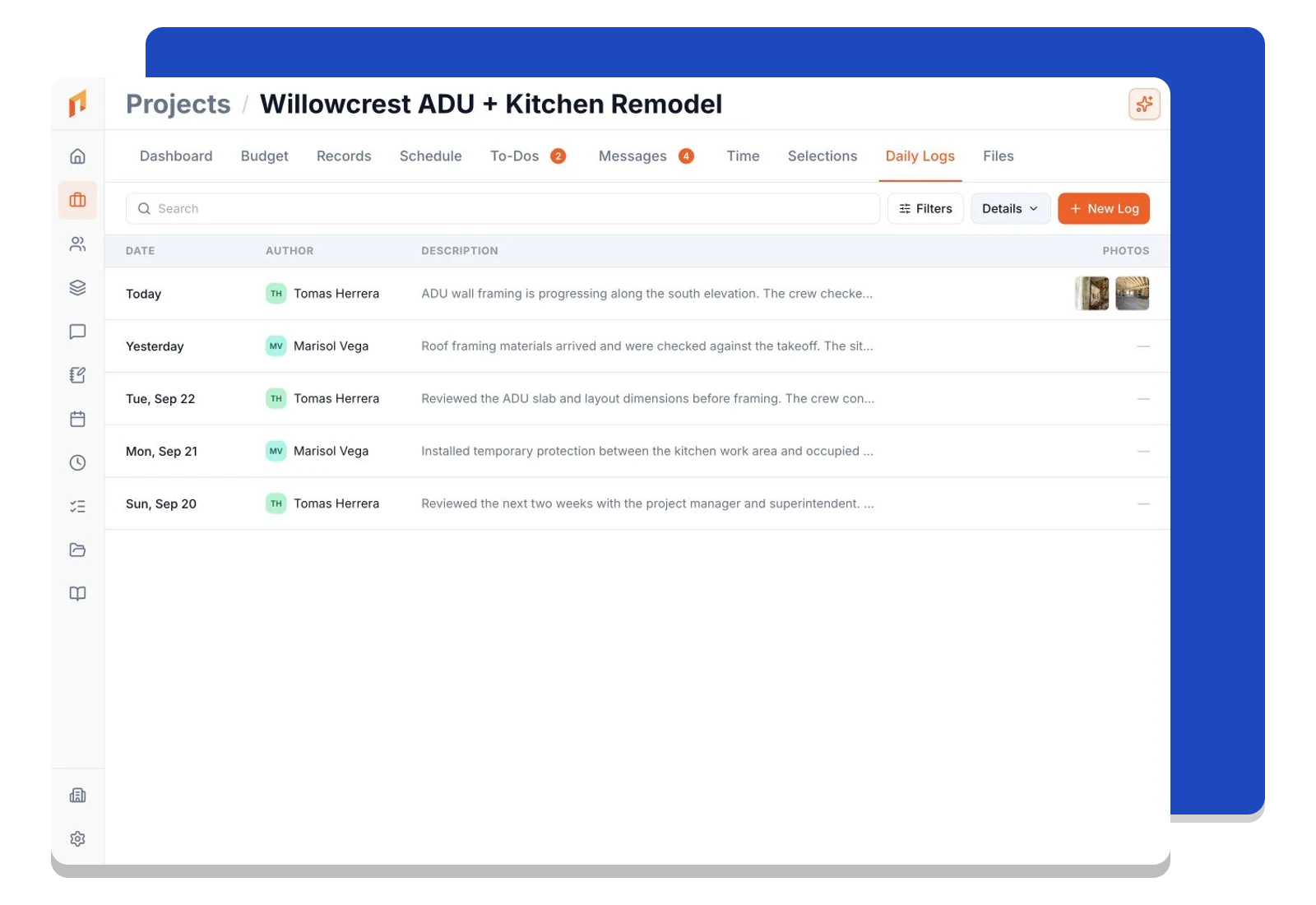Image resolution: width=1316 pixels, height=905 pixels.
Task: Open the chat bubble messages icon
Action: pyautogui.click(x=77, y=332)
